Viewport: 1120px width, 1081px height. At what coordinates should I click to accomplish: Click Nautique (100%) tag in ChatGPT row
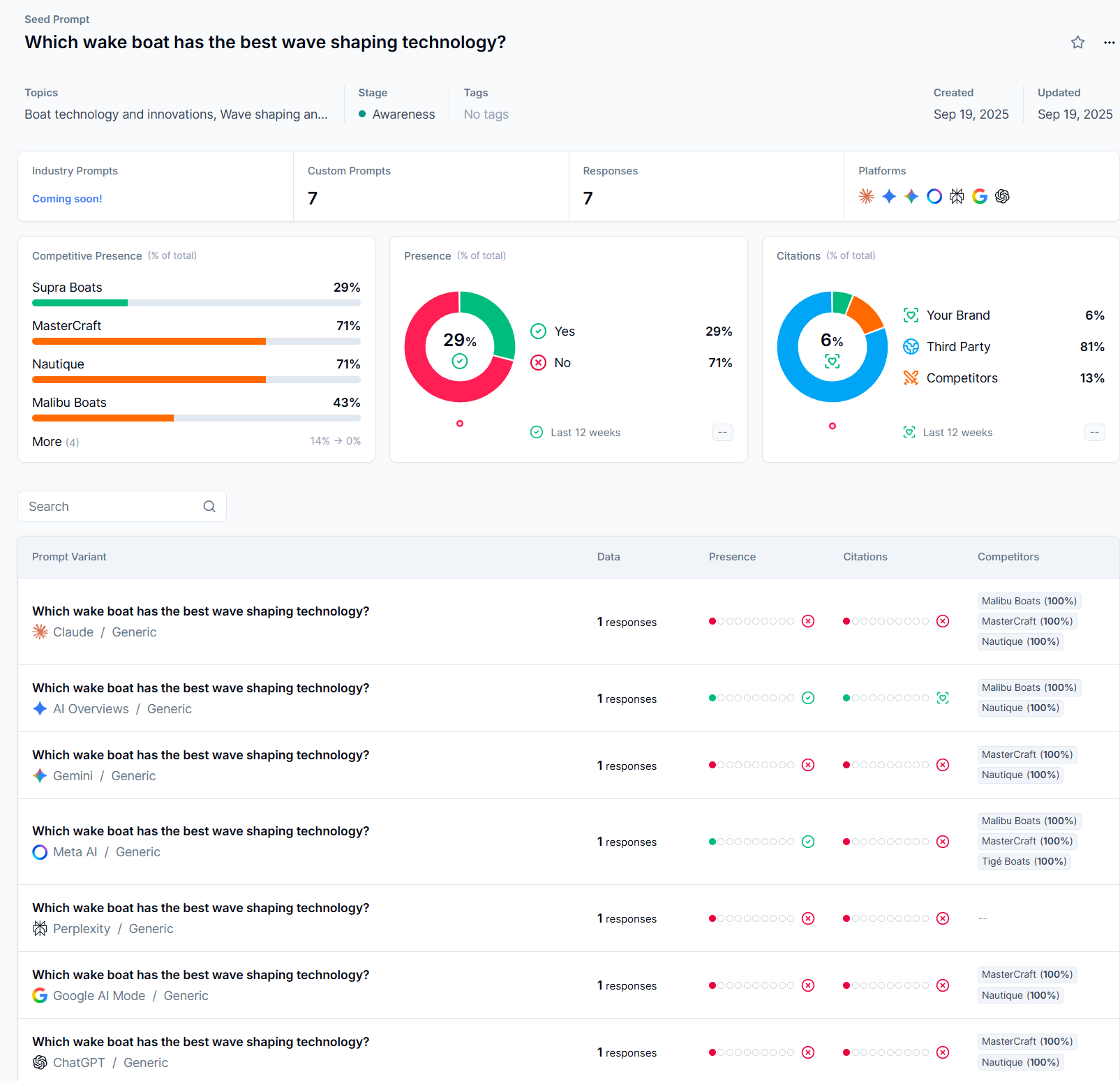[1020, 1062]
